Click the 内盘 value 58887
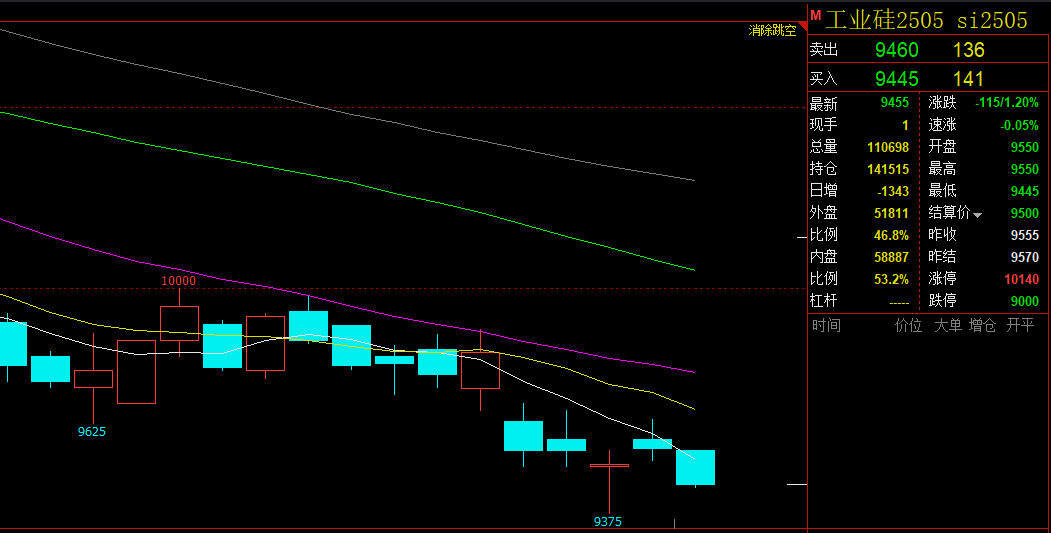Screen dimensions: 1051x533 (x=891, y=257)
